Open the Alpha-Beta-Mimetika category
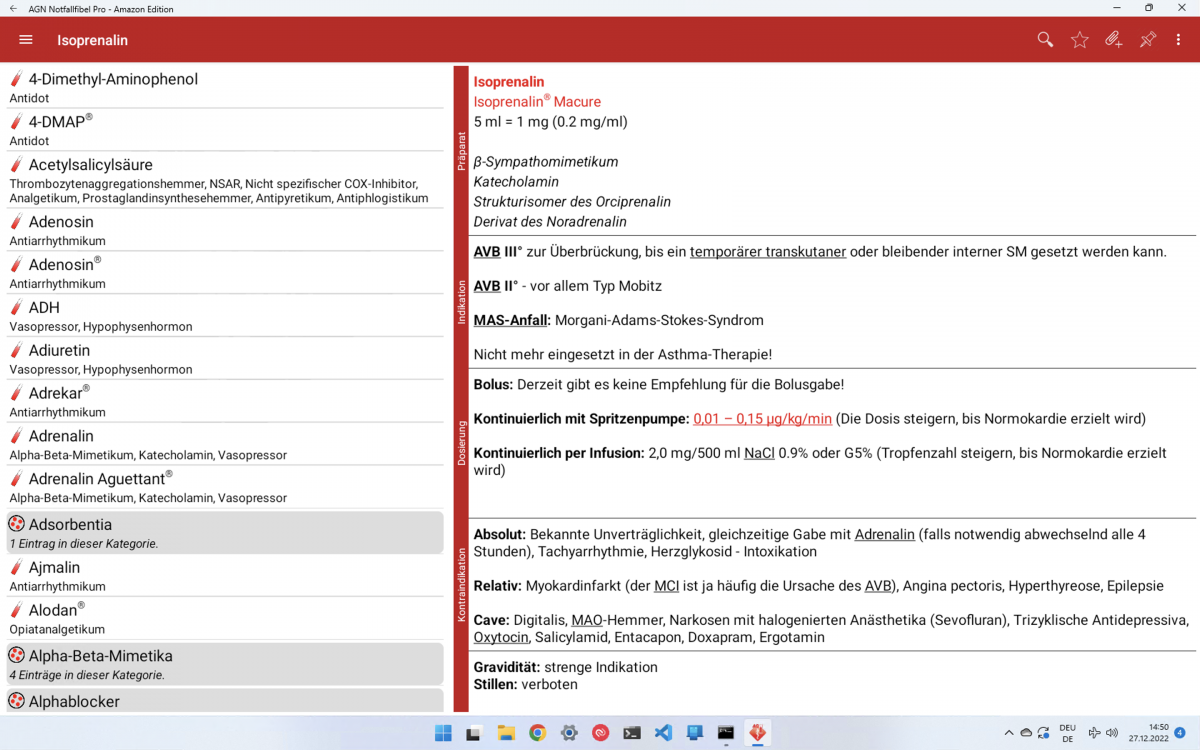This screenshot has height=750, width=1200. [225, 664]
